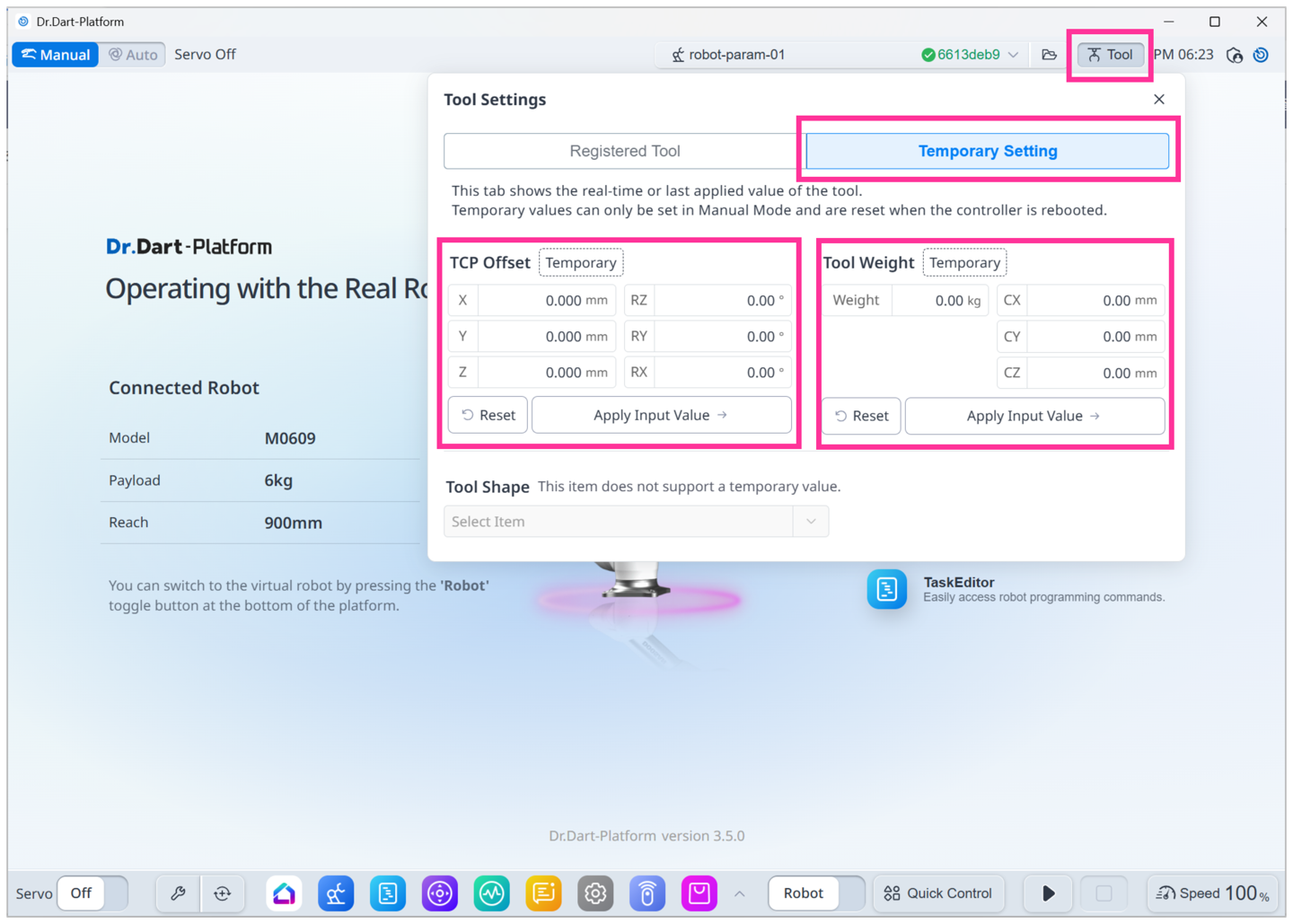Viewport: 1293px width, 924px height.
Task: Switch to the Registered Tool tab
Action: coord(624,151)
